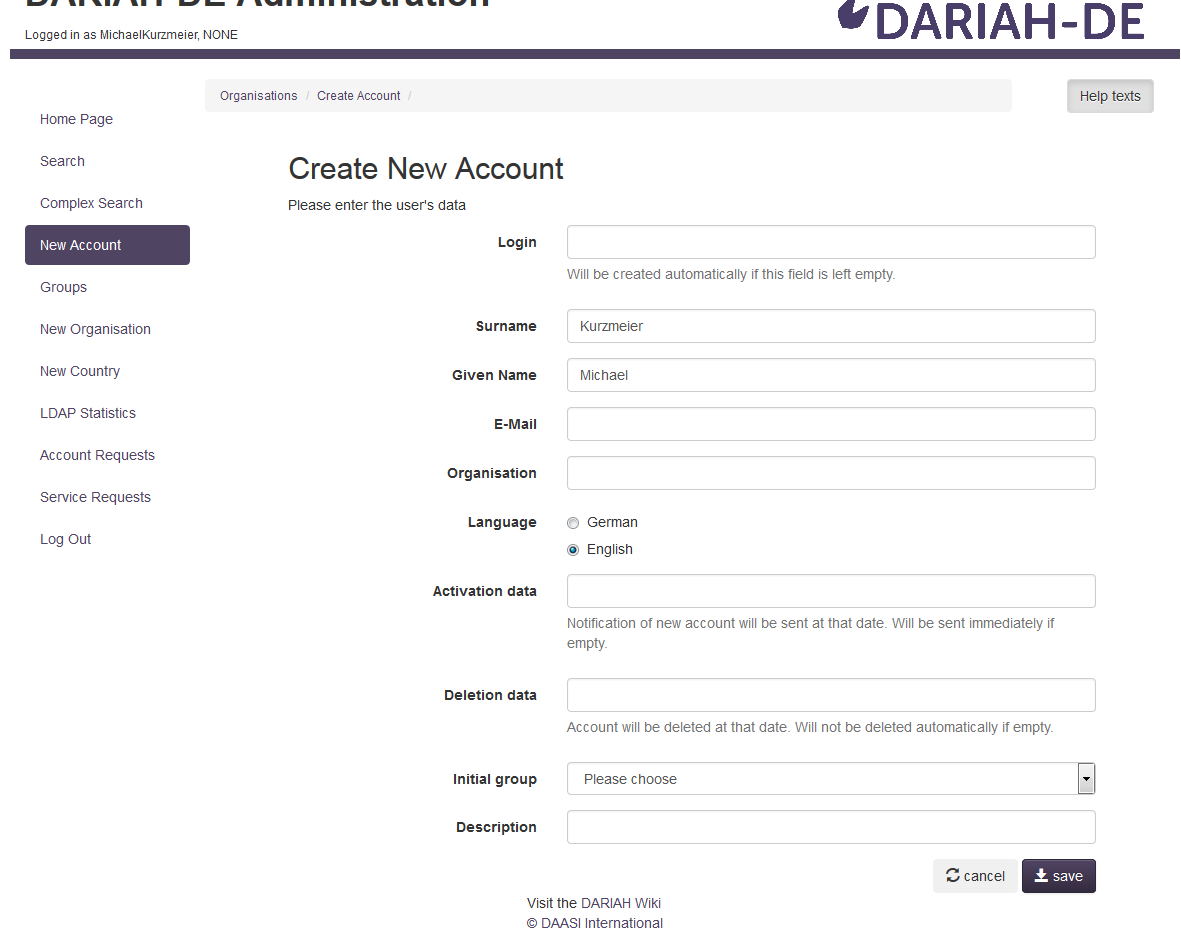1181x943 pixels.
Task: Select English language radio button
Action: [573, 550]
